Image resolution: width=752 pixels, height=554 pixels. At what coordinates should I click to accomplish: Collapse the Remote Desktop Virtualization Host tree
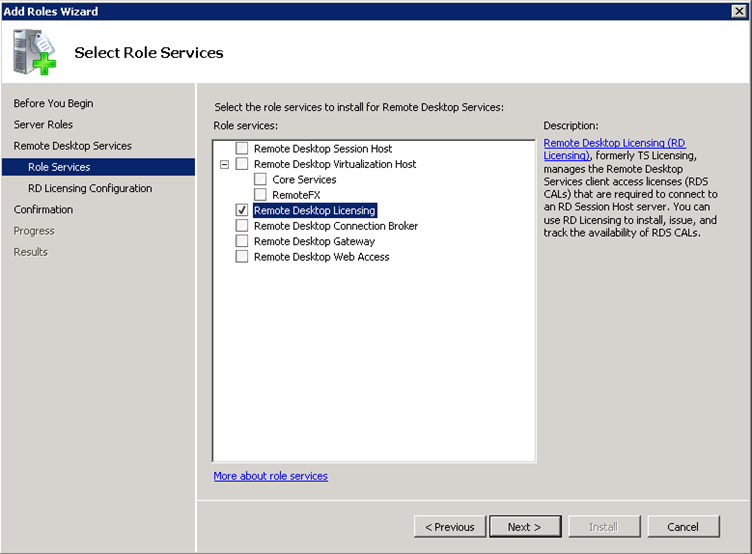point(224,165)
